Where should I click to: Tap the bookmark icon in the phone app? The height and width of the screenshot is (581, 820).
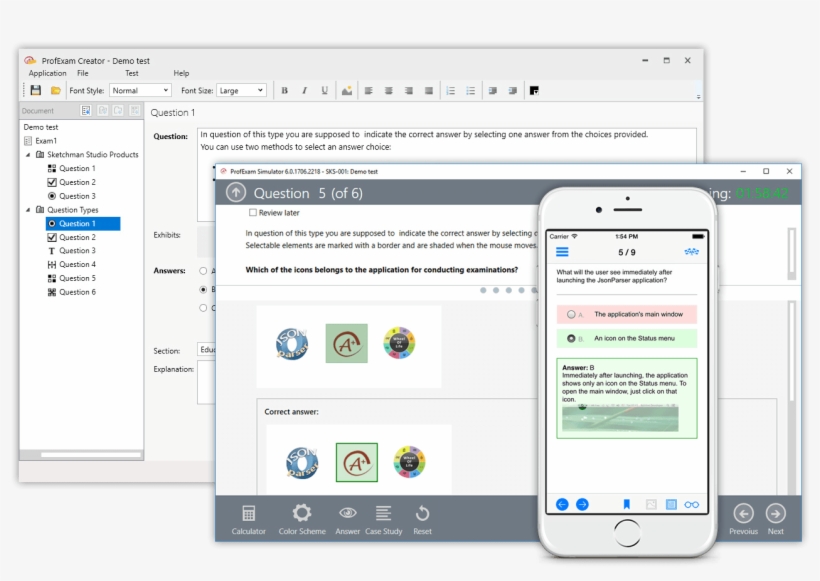tap(626, 504)
